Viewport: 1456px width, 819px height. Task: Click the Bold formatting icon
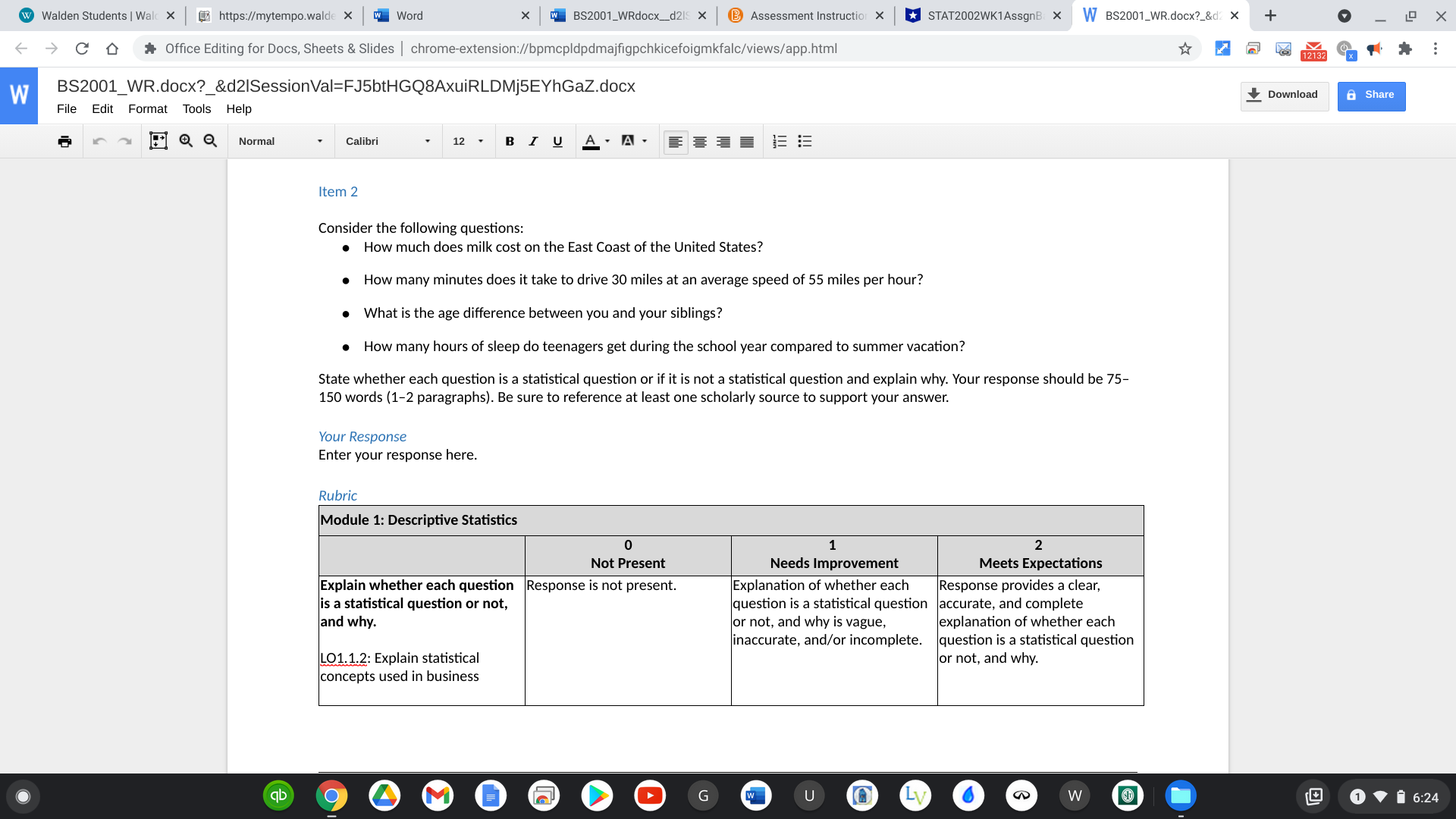510,140
